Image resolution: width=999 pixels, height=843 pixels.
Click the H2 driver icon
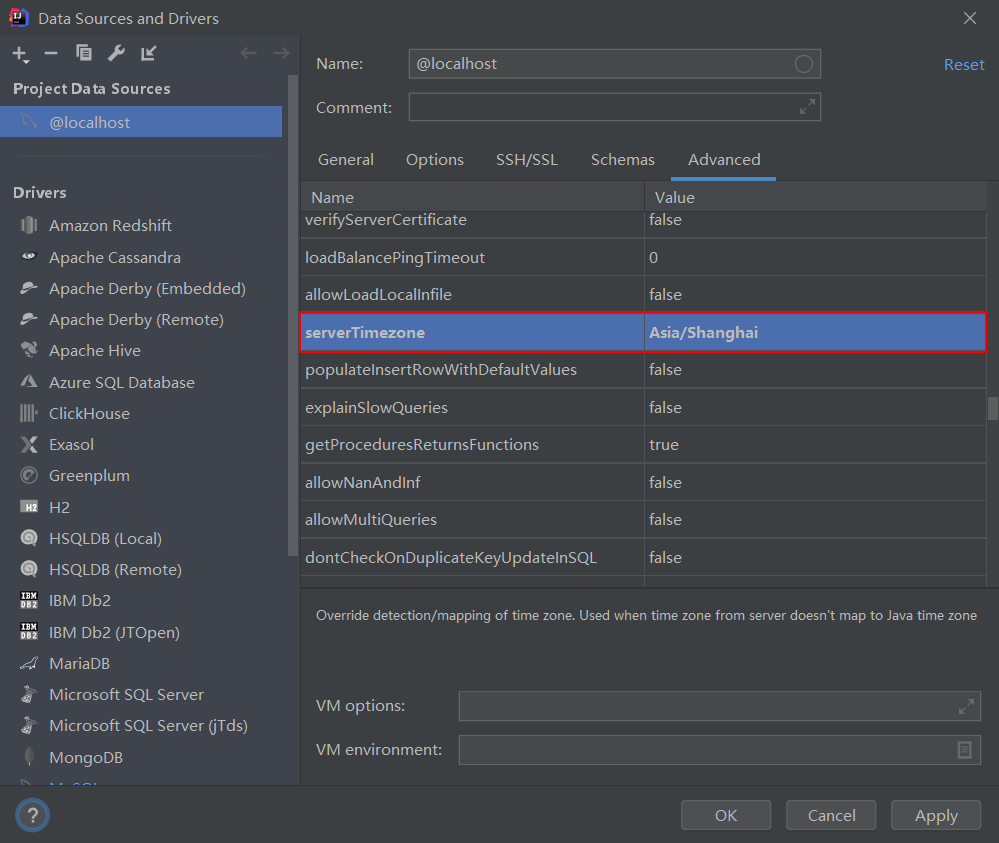29,507
